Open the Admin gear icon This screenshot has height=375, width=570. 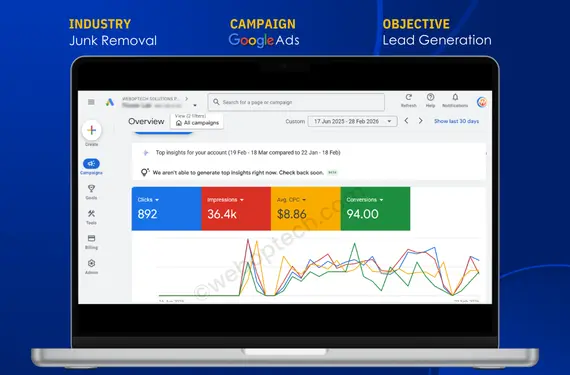[x=91, y=263]
